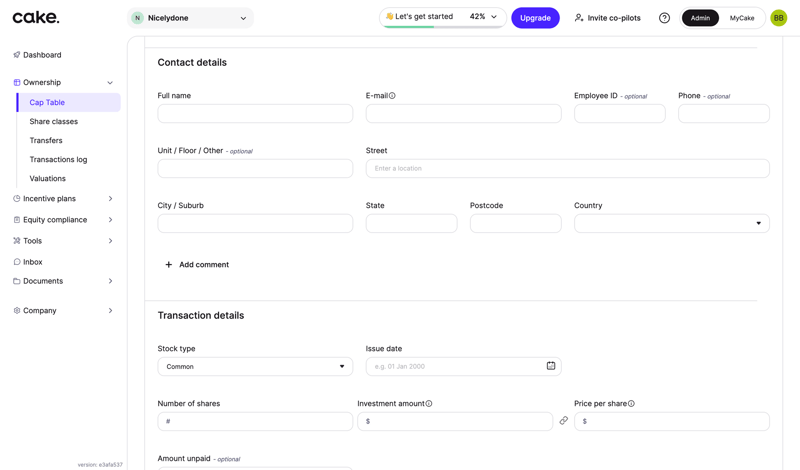Click the Price per share info icon

[x=631, y=404]
